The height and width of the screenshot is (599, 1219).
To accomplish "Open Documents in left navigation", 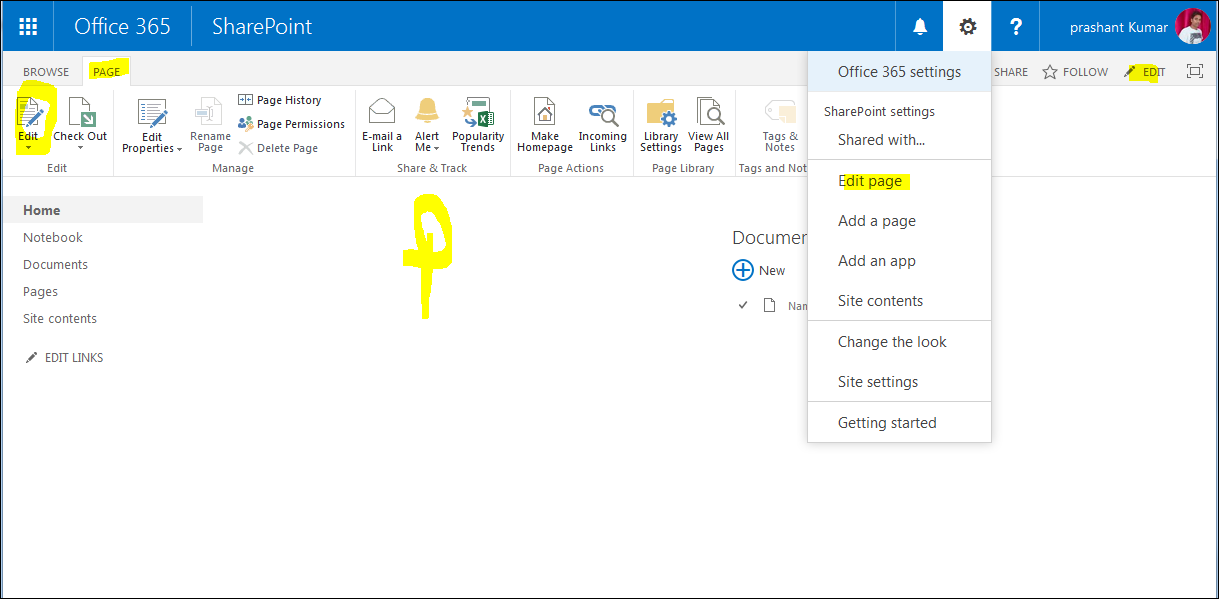I will [56, 264].
